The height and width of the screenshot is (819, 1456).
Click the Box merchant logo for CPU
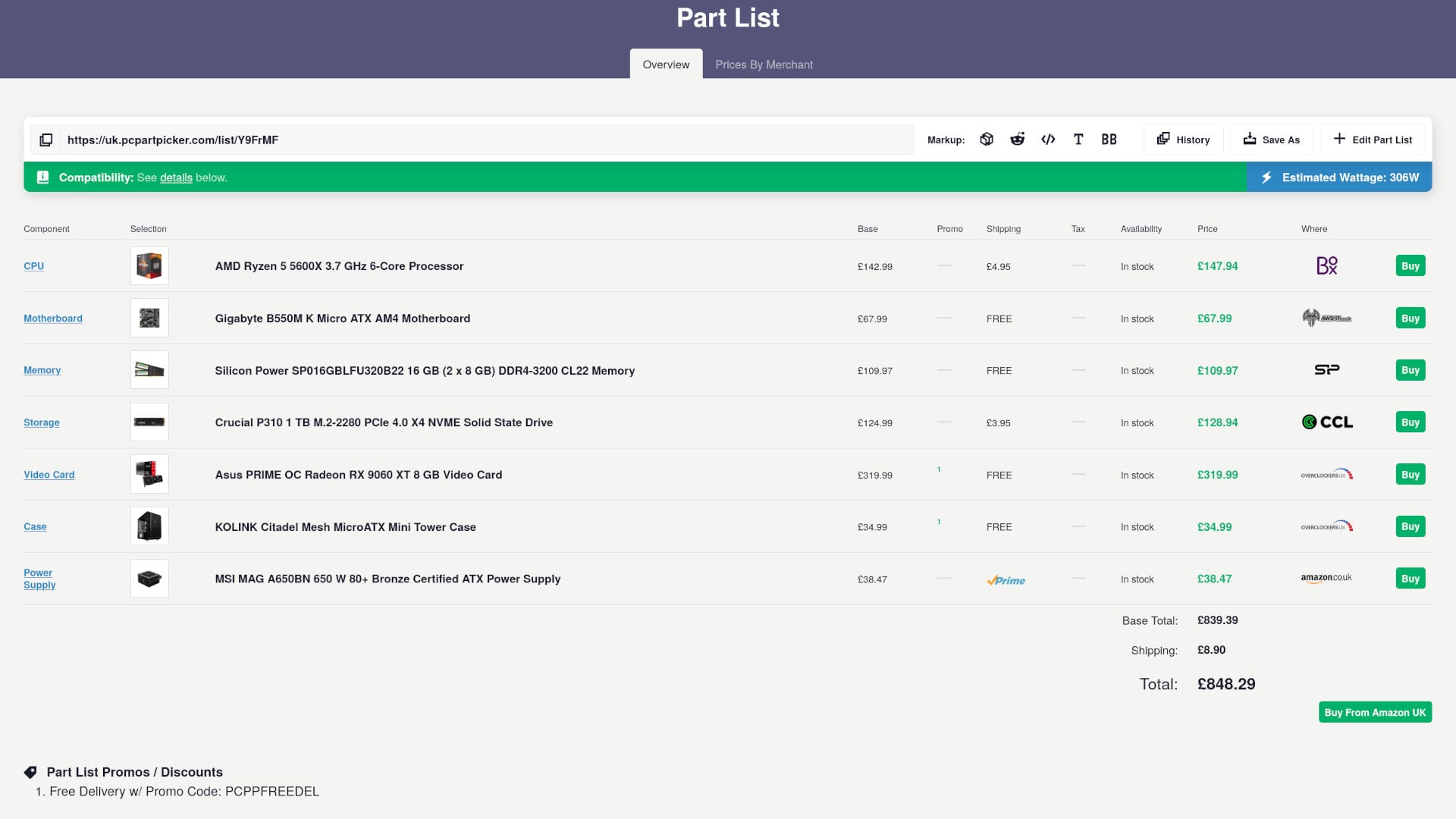pyautogui.click(x=1327, y=265)
